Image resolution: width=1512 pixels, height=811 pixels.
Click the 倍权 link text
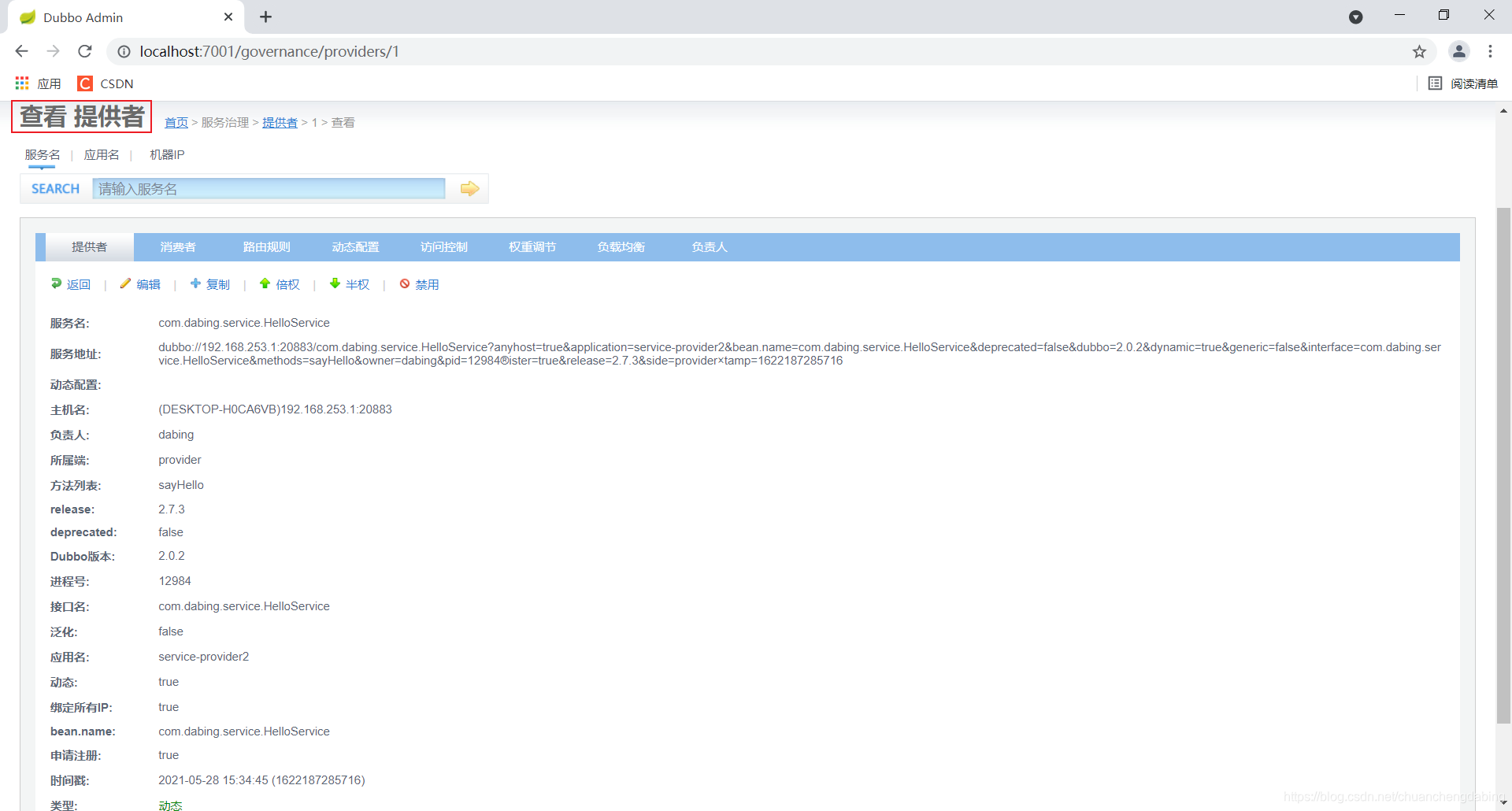click(287, 284)
